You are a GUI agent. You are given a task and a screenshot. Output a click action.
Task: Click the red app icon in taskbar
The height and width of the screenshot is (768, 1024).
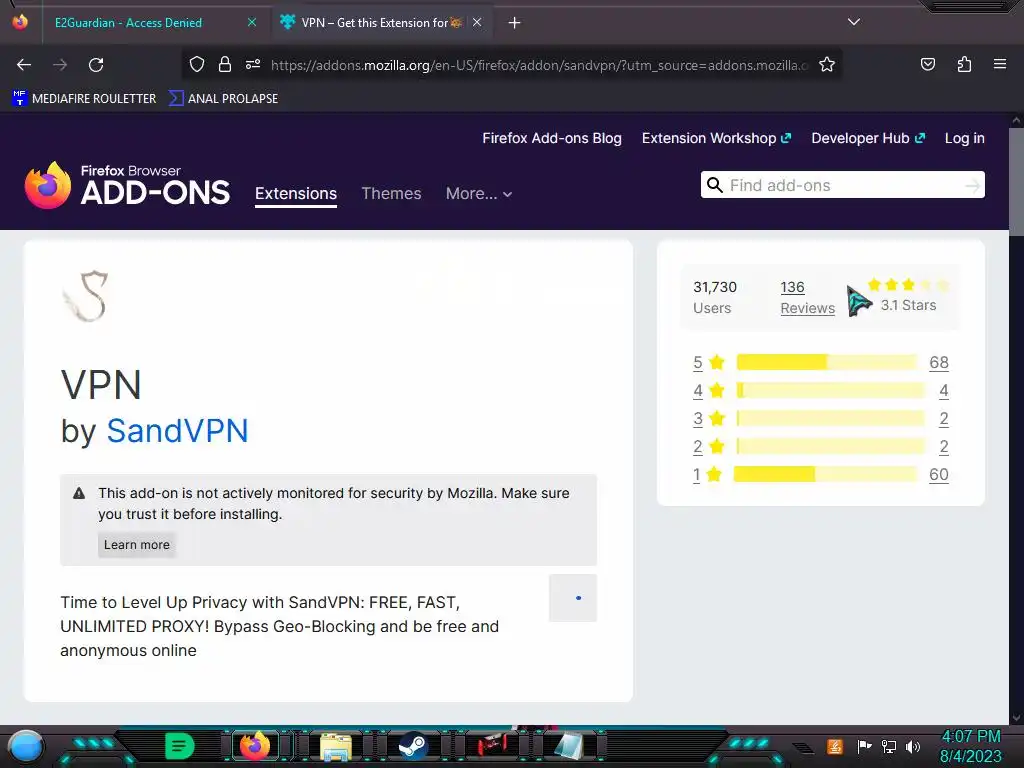point(492,745)
